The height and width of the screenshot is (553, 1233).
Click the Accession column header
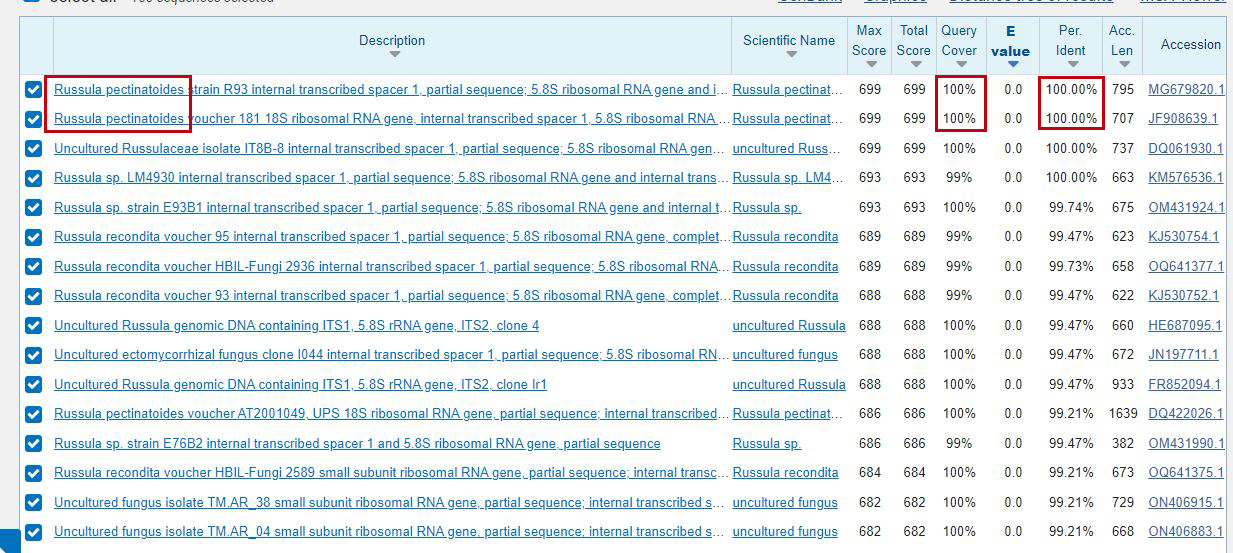click(x=1190, y=44)
